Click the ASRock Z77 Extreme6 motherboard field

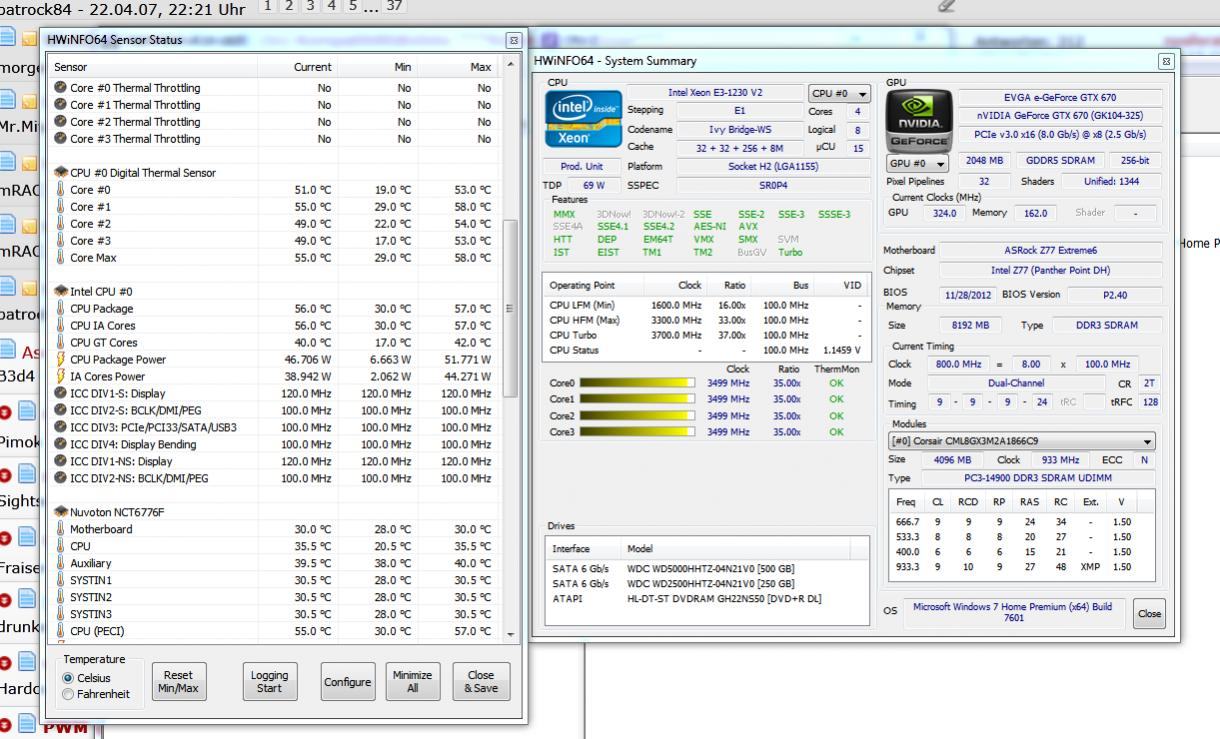(x=1050, y=250)
